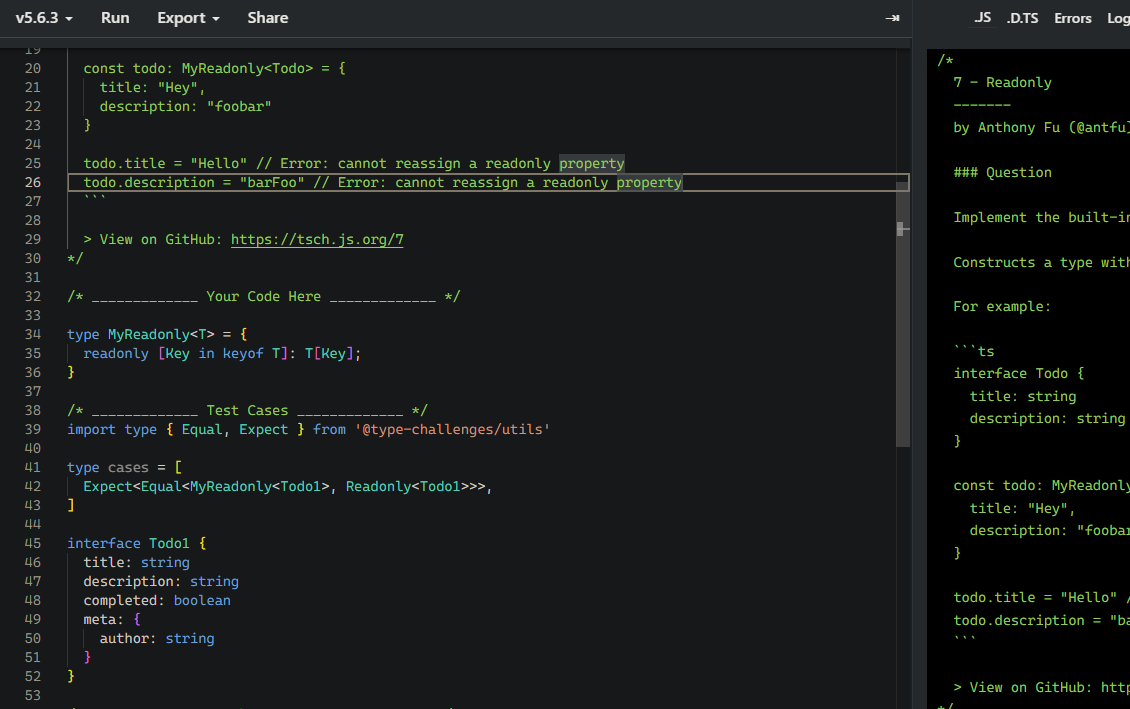Collapse the sidebar with the arrow icon
Screen dimensions: 1130x709
(x=892, y=18)
